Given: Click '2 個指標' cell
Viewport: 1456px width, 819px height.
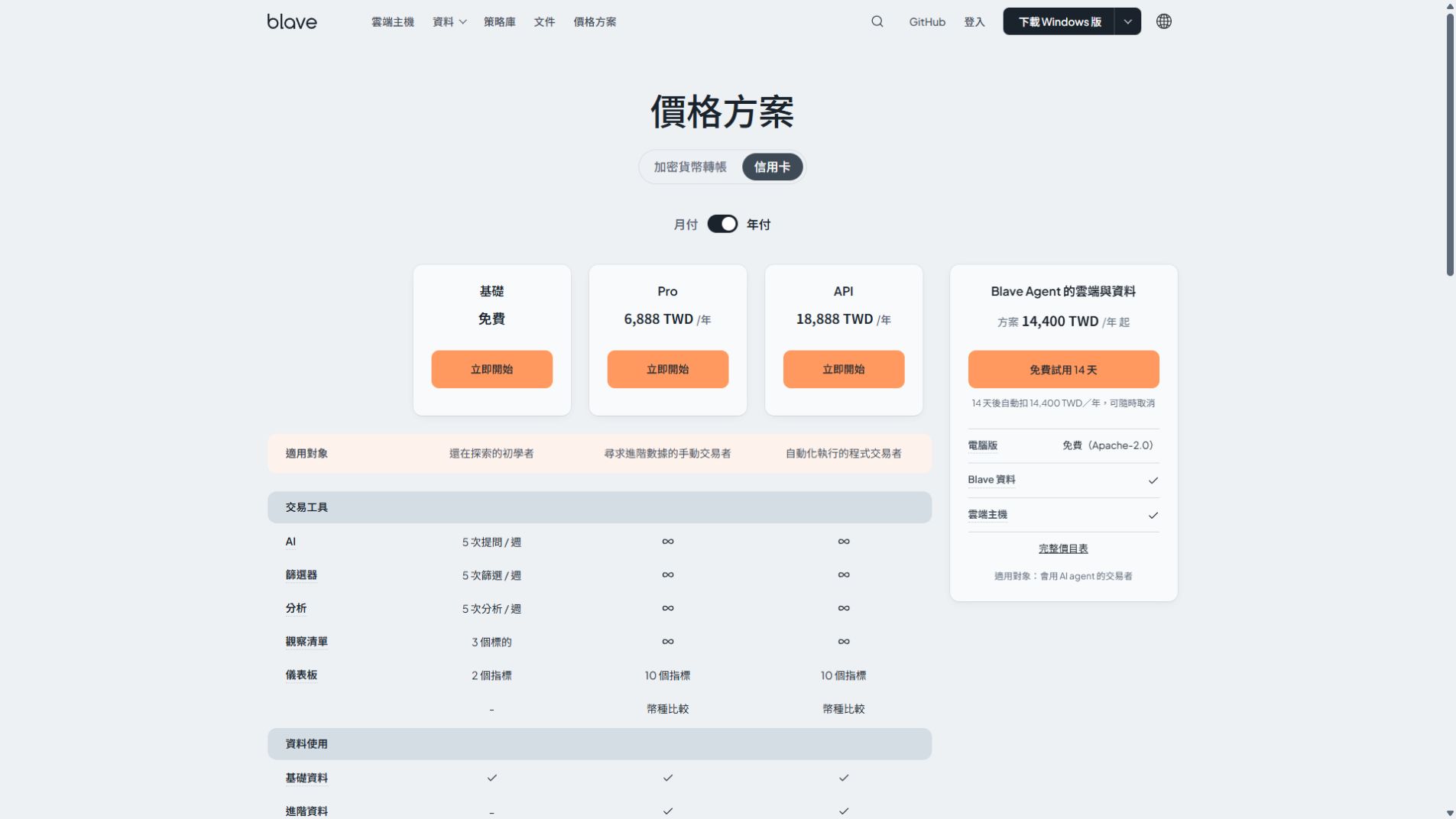Looking at the screenshot, I should 491,675.
